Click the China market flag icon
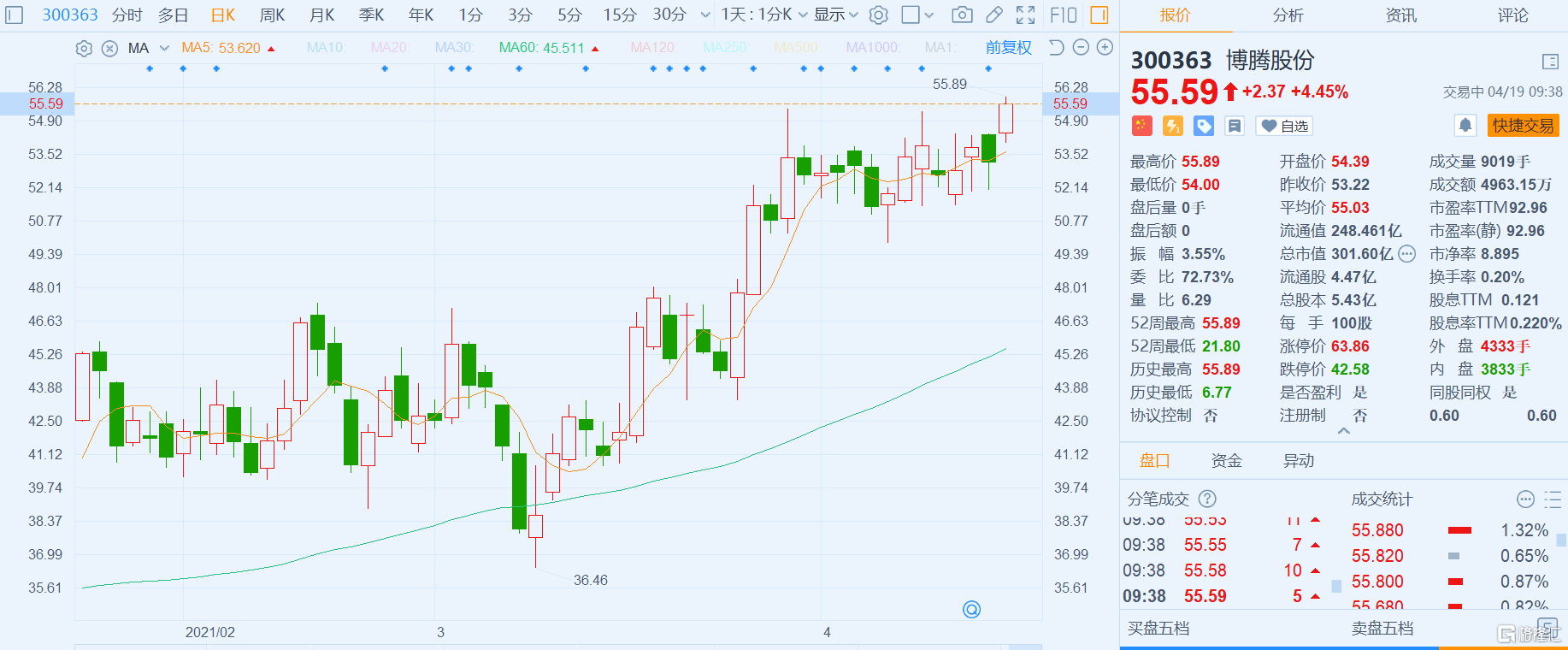This screenshot has height=650, width=1568. (1141, 126)
